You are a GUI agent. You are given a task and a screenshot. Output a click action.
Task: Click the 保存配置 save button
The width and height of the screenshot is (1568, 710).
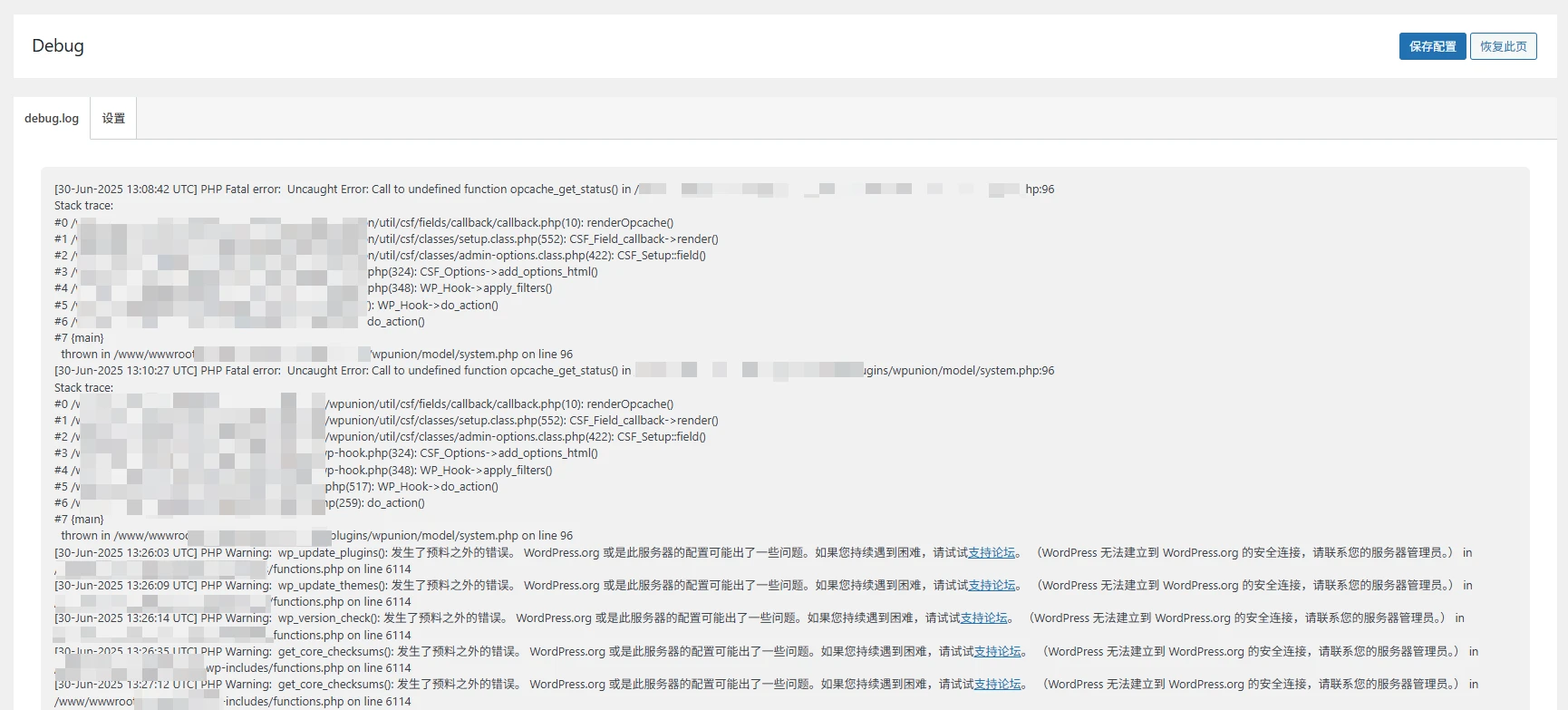(1432, 46)
